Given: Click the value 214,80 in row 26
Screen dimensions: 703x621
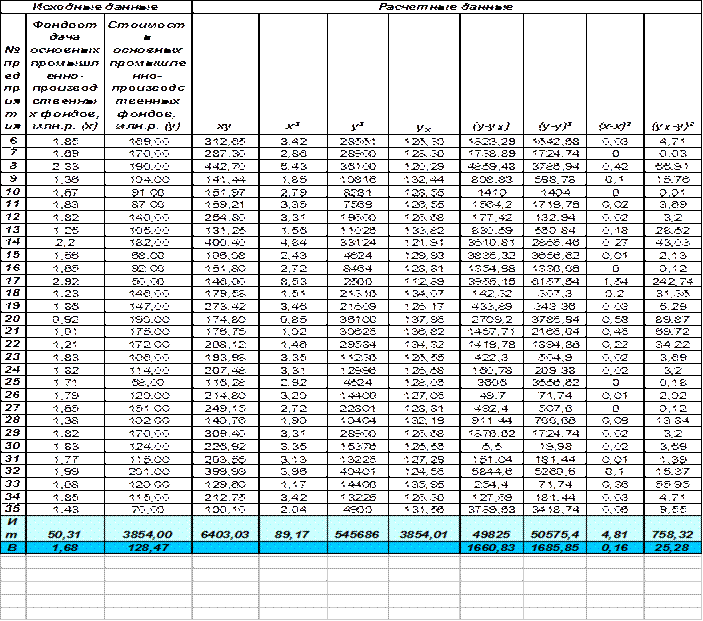Looking at the screenshot, I should pyautogui.click(x=226, y=395).
